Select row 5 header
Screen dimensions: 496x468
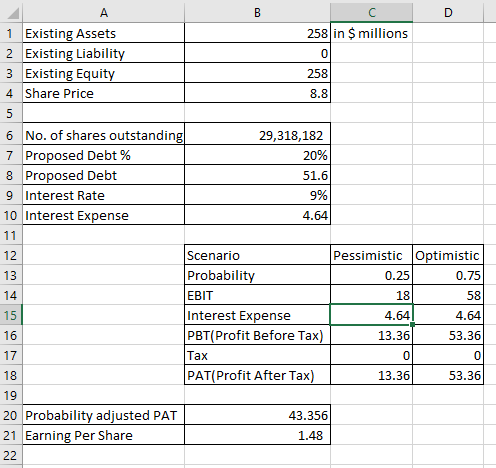[x=11, y=113]
